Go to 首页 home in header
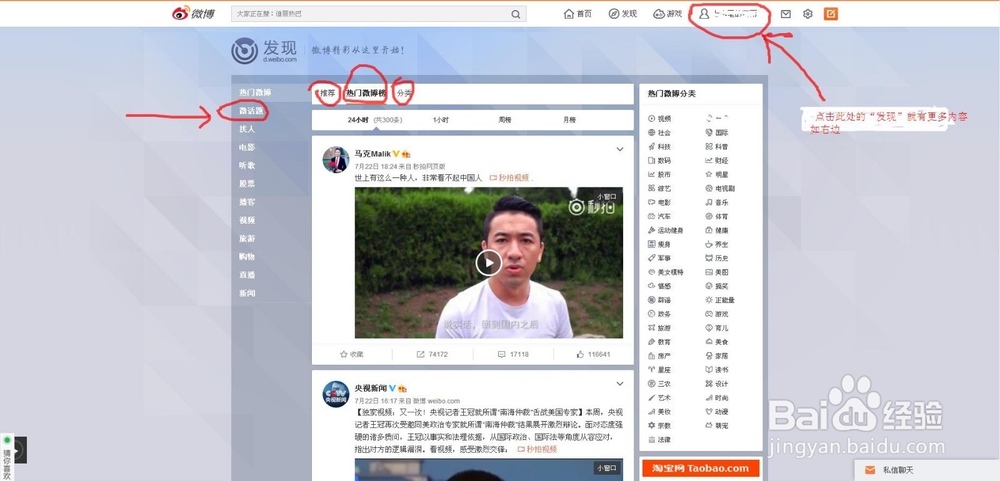This screenshot has height=481, width=1000. (x=578, y=14)
